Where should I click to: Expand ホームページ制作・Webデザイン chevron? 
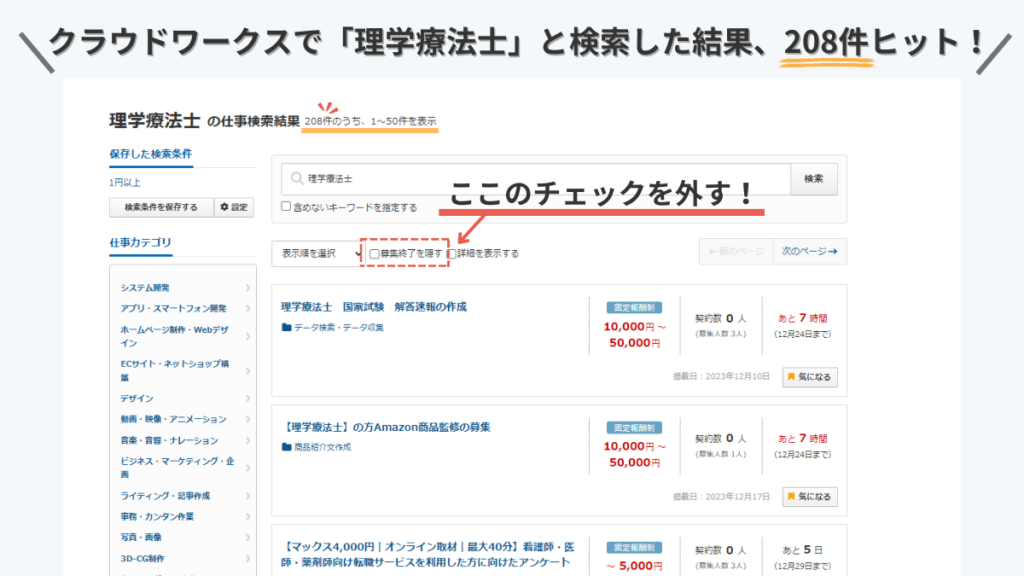(248, 336)
